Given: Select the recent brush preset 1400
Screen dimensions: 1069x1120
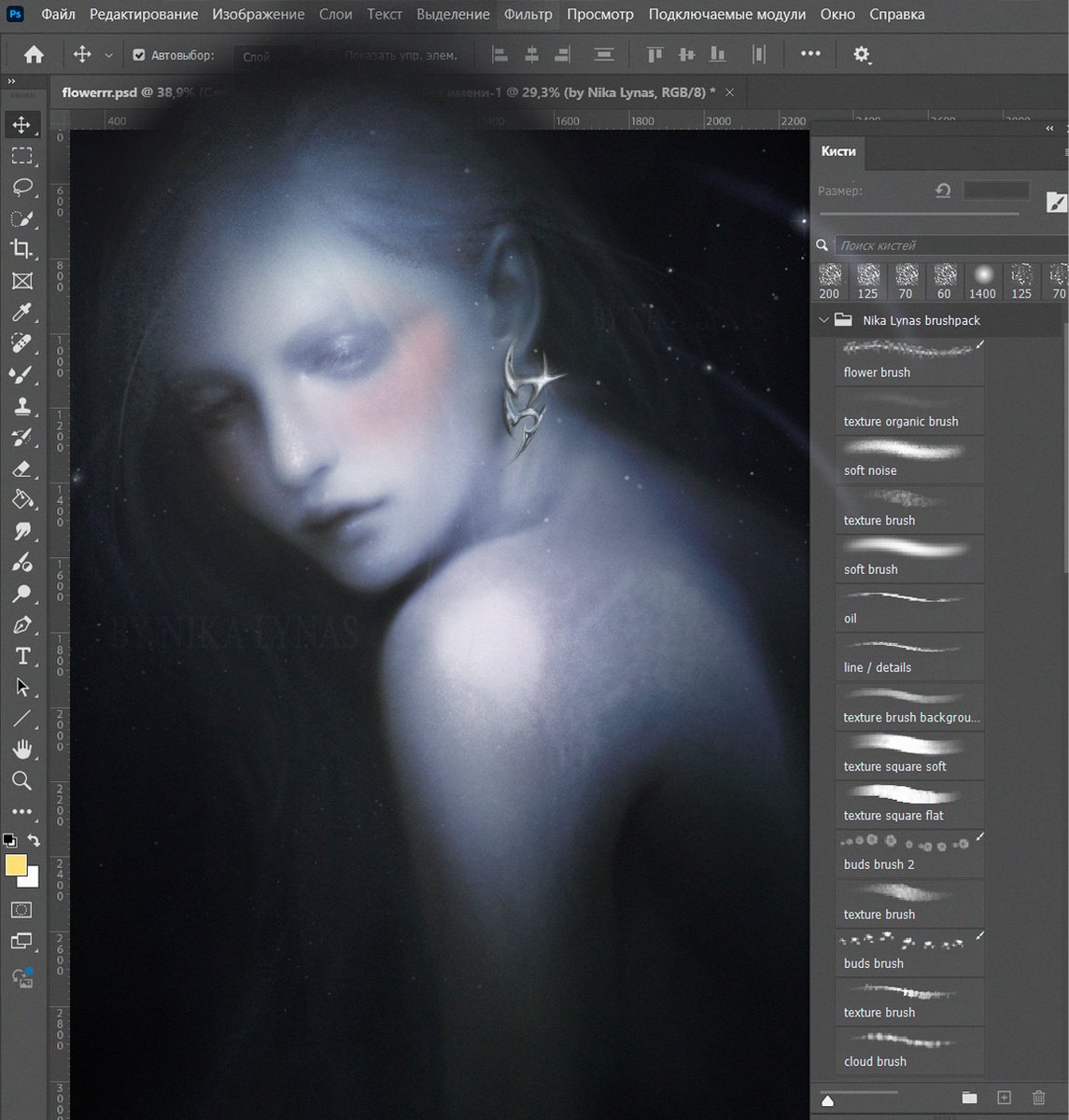Looking at the screenshot, I should coord(982,281).
